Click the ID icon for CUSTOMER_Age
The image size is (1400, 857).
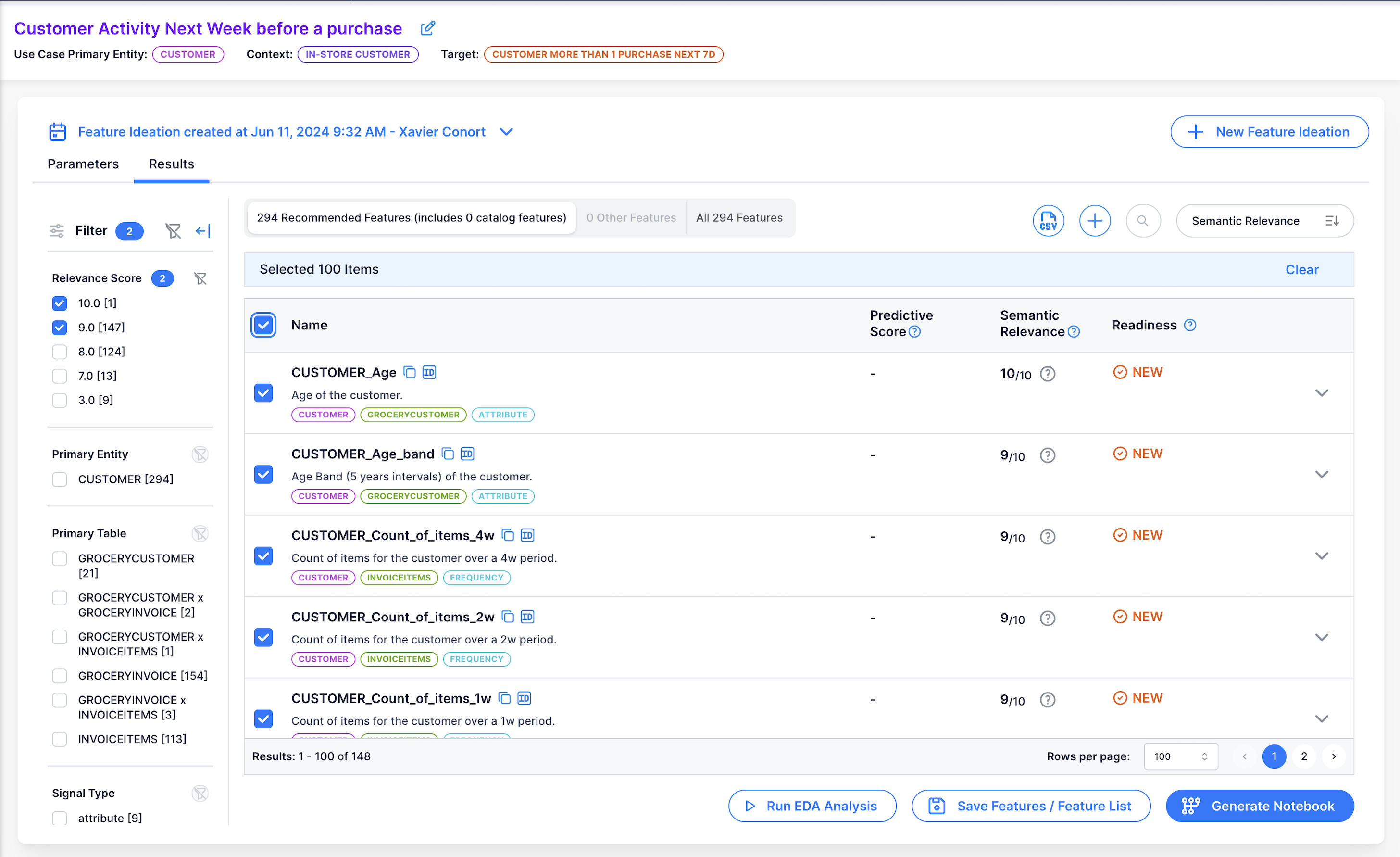(x=429, y=372)
